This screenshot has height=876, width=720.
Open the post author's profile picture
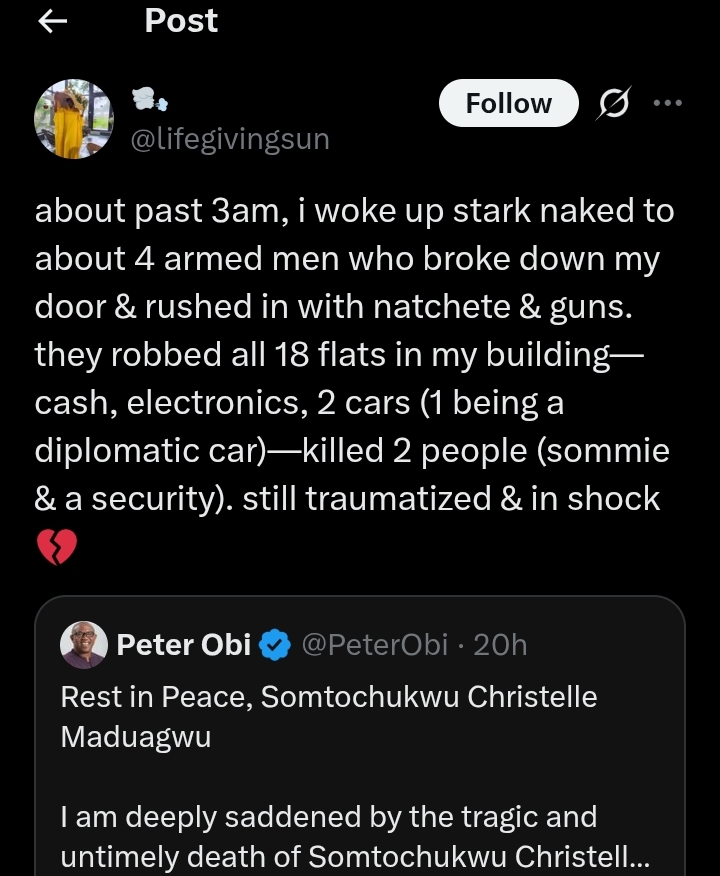click(75, 119)
